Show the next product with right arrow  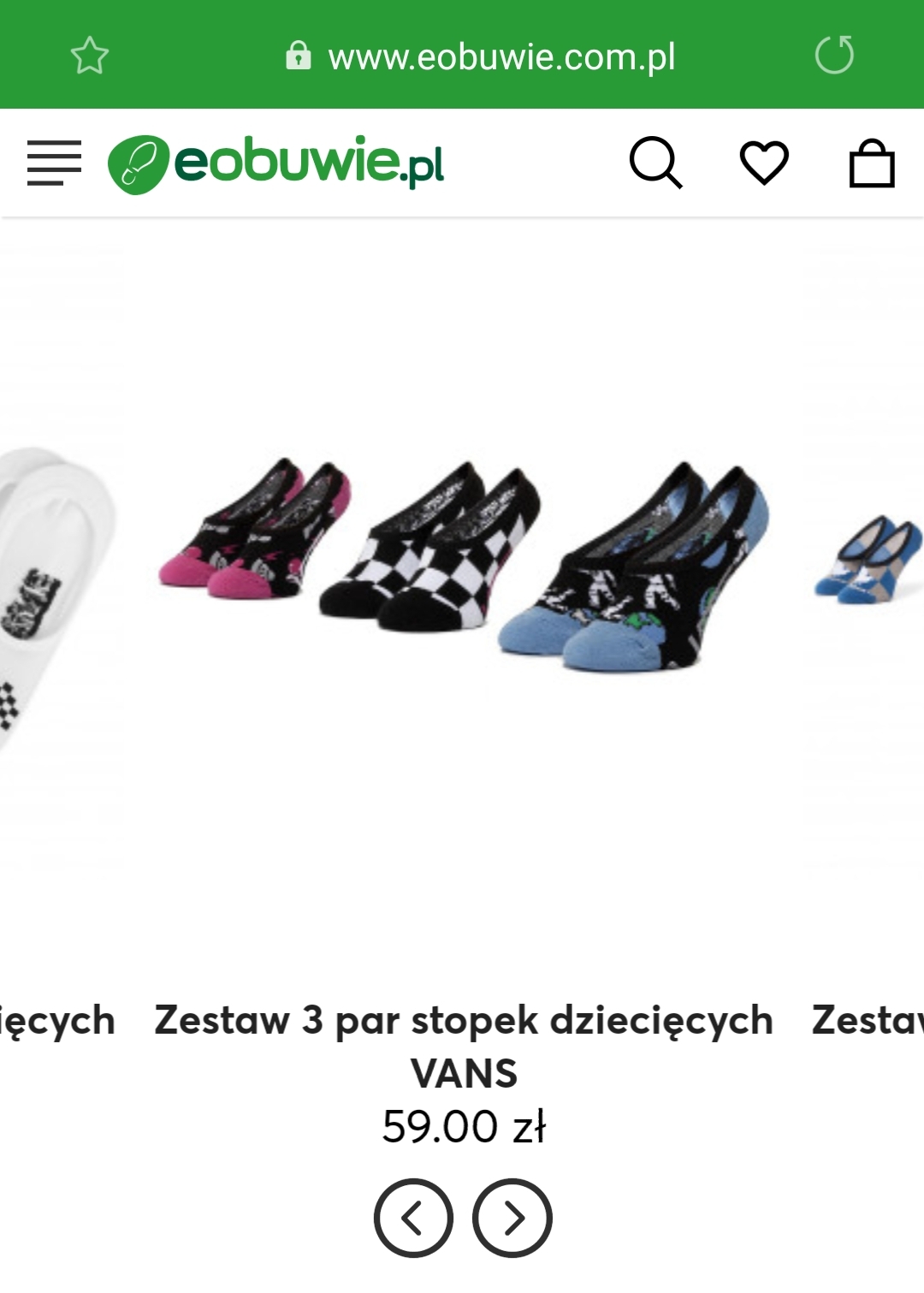[x=512, y=1218]
